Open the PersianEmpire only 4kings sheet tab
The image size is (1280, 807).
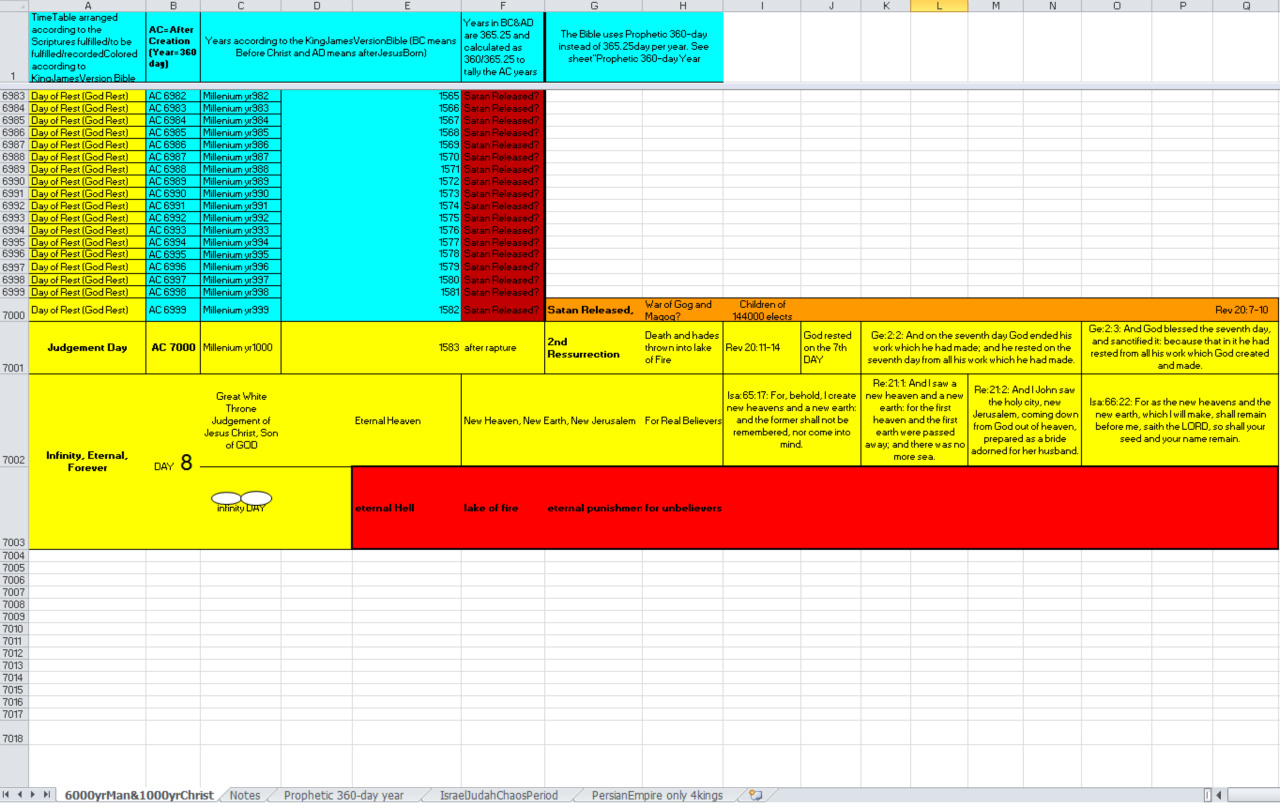coord(657,795)
